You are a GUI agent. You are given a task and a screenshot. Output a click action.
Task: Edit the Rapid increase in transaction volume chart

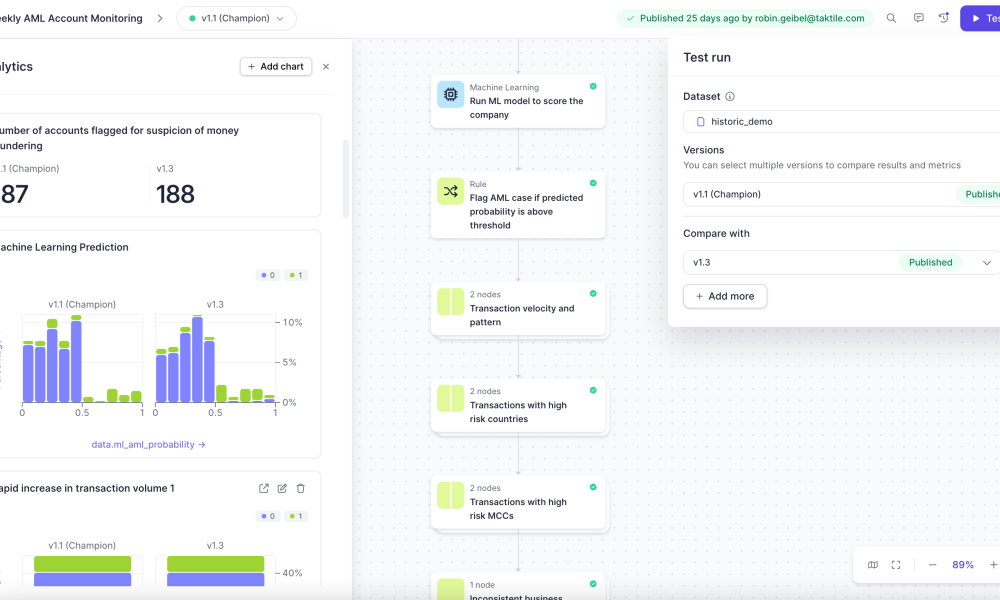(x=282, y=488)
